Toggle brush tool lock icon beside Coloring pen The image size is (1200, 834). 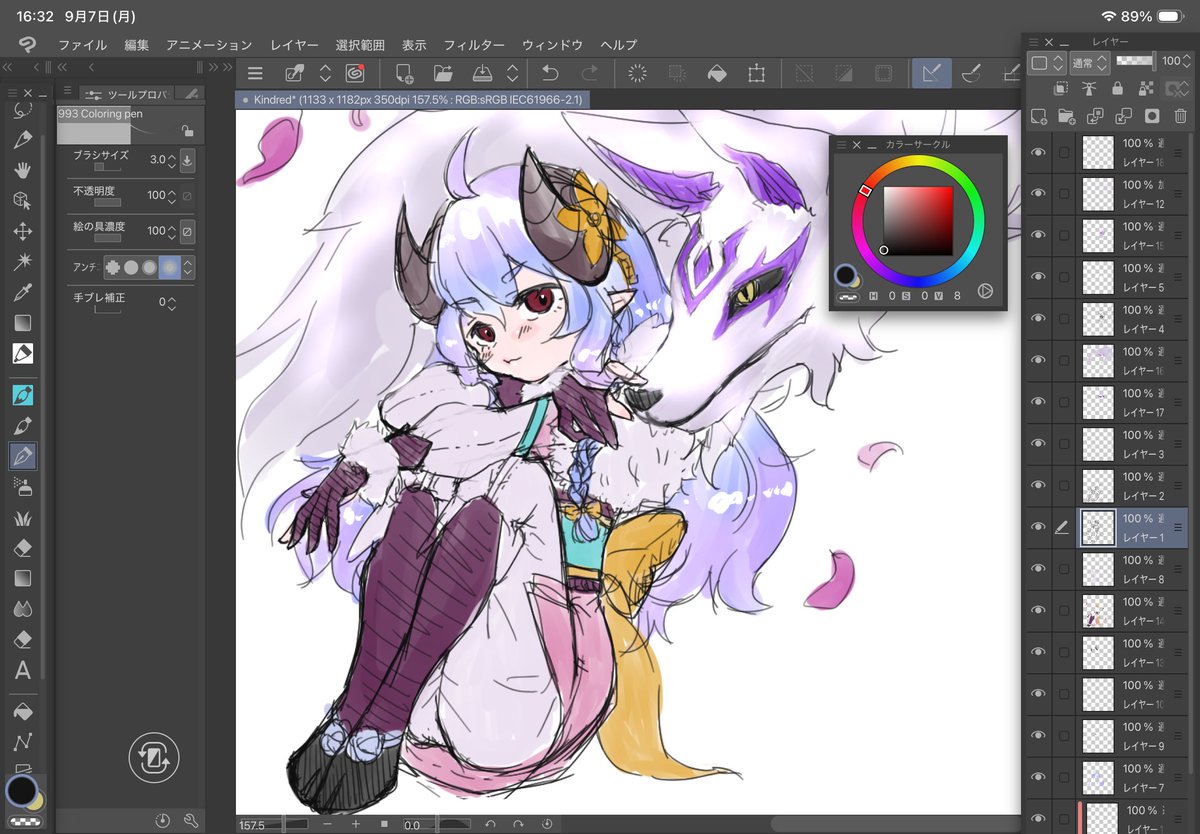click(187, 130)
